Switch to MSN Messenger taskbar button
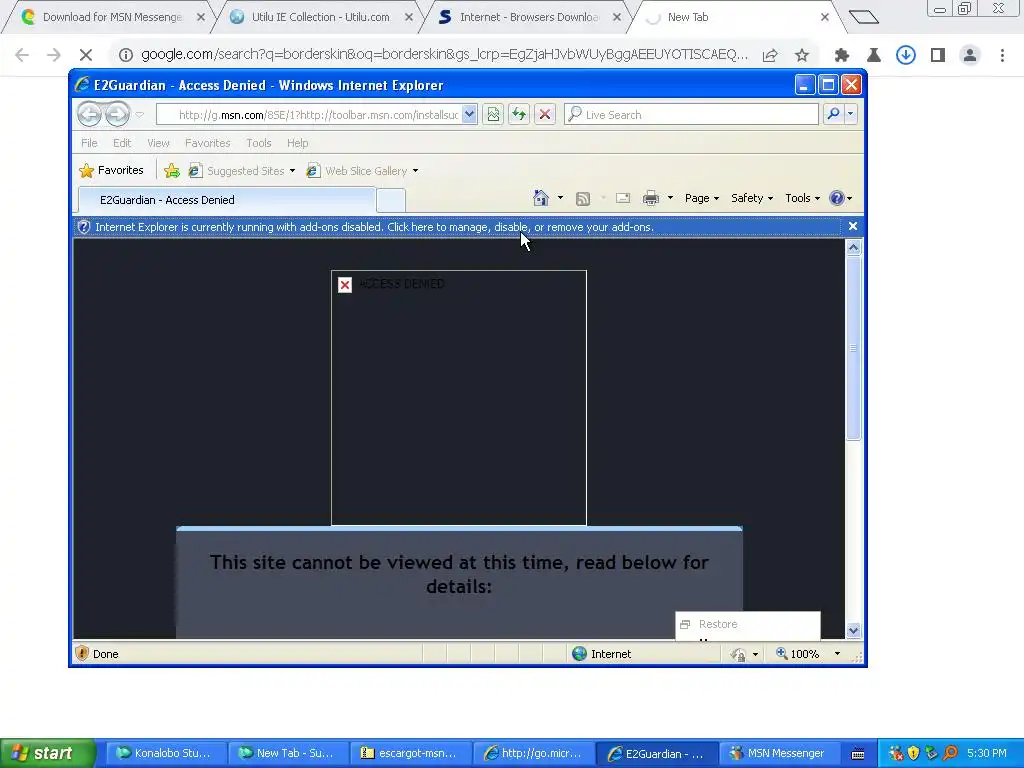 pos(778,753)
